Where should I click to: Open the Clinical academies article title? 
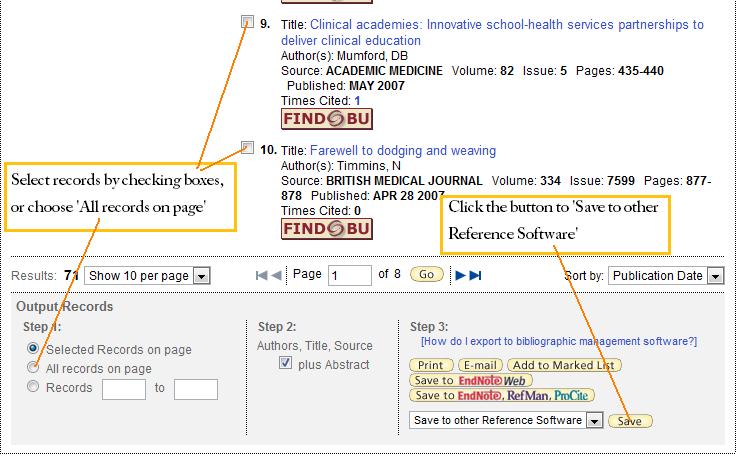[x=492, y=32]
